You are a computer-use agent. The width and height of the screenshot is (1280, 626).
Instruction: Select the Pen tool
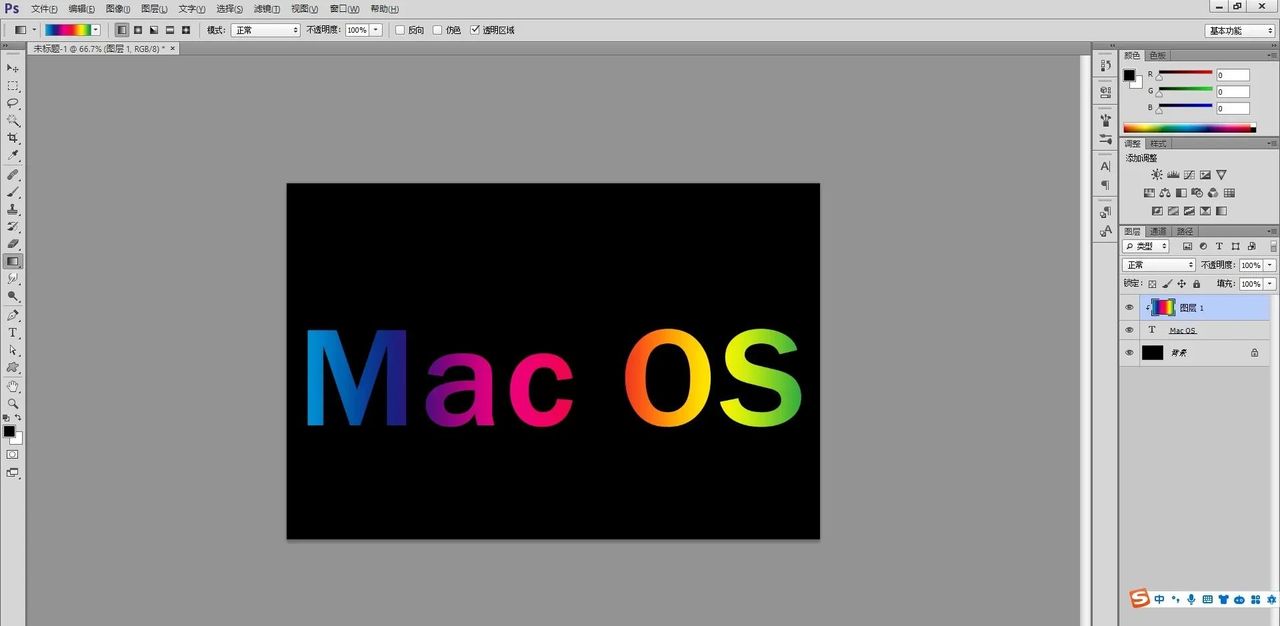tap(13, 315)
